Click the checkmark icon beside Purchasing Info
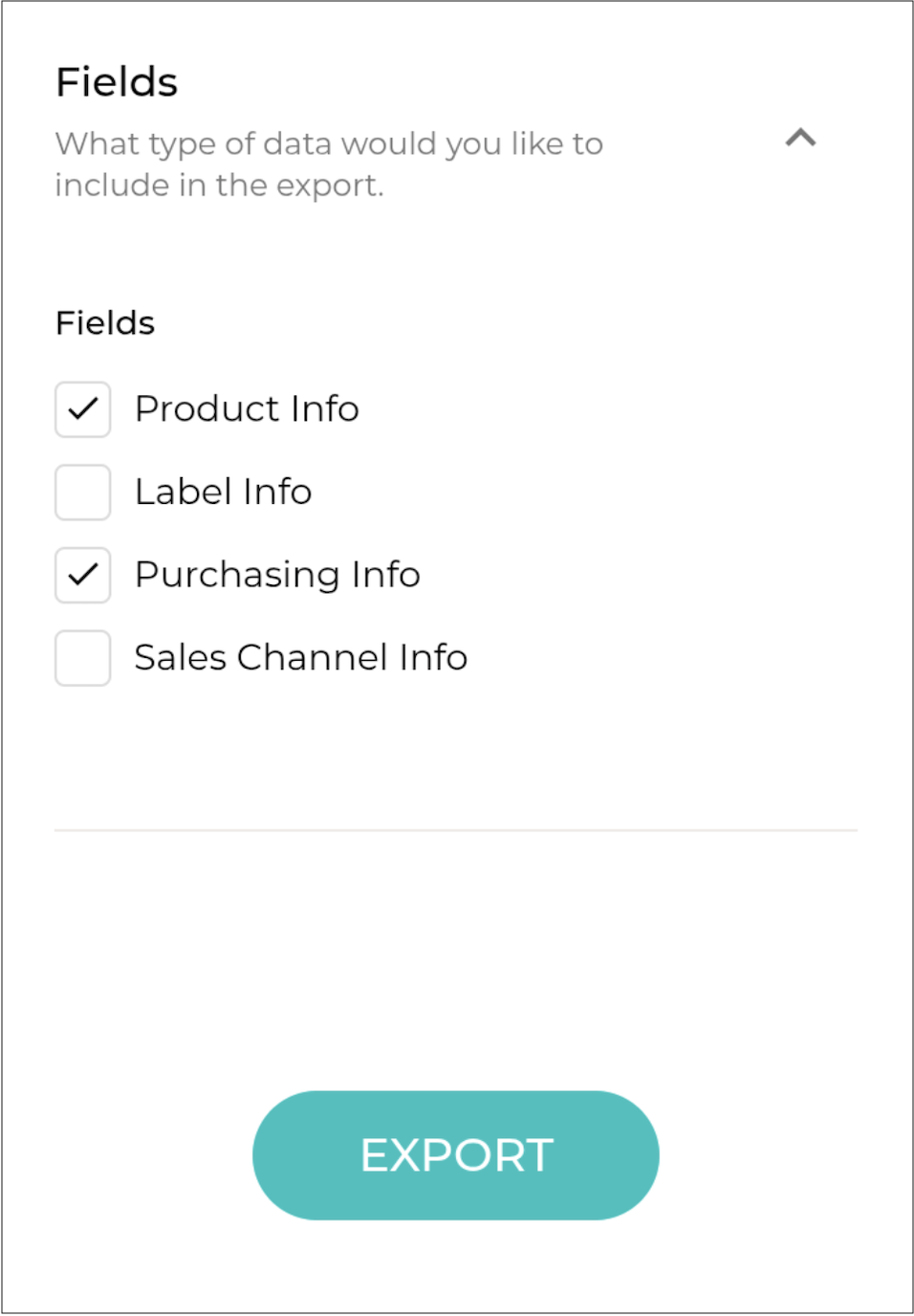 tap(83, 575)
